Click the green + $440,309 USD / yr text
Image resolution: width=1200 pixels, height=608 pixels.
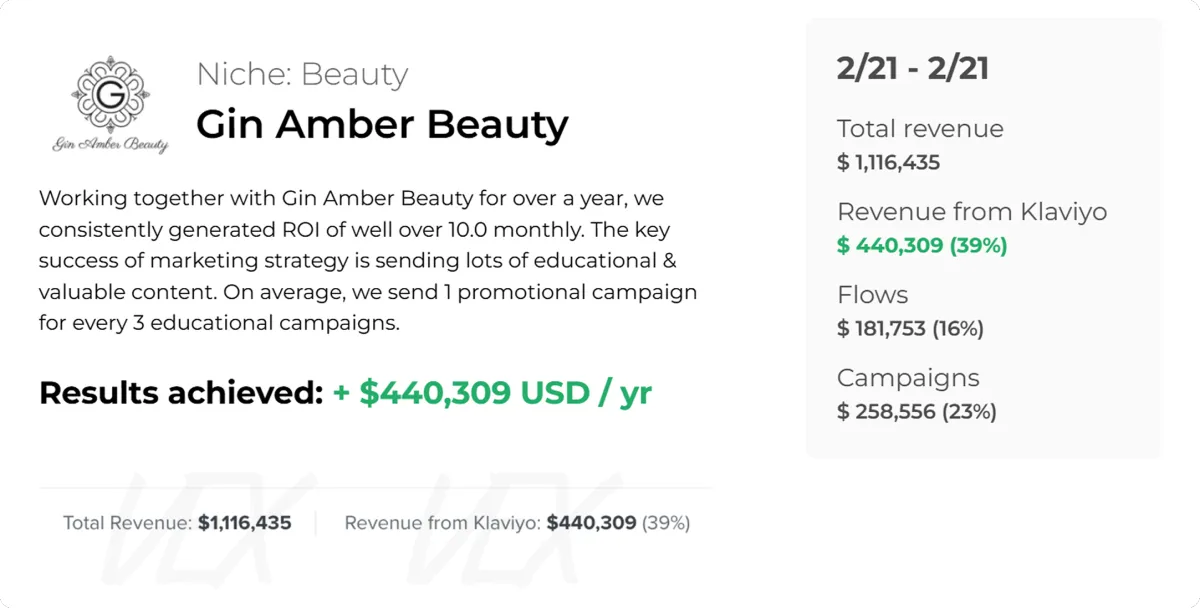[492, 392]
